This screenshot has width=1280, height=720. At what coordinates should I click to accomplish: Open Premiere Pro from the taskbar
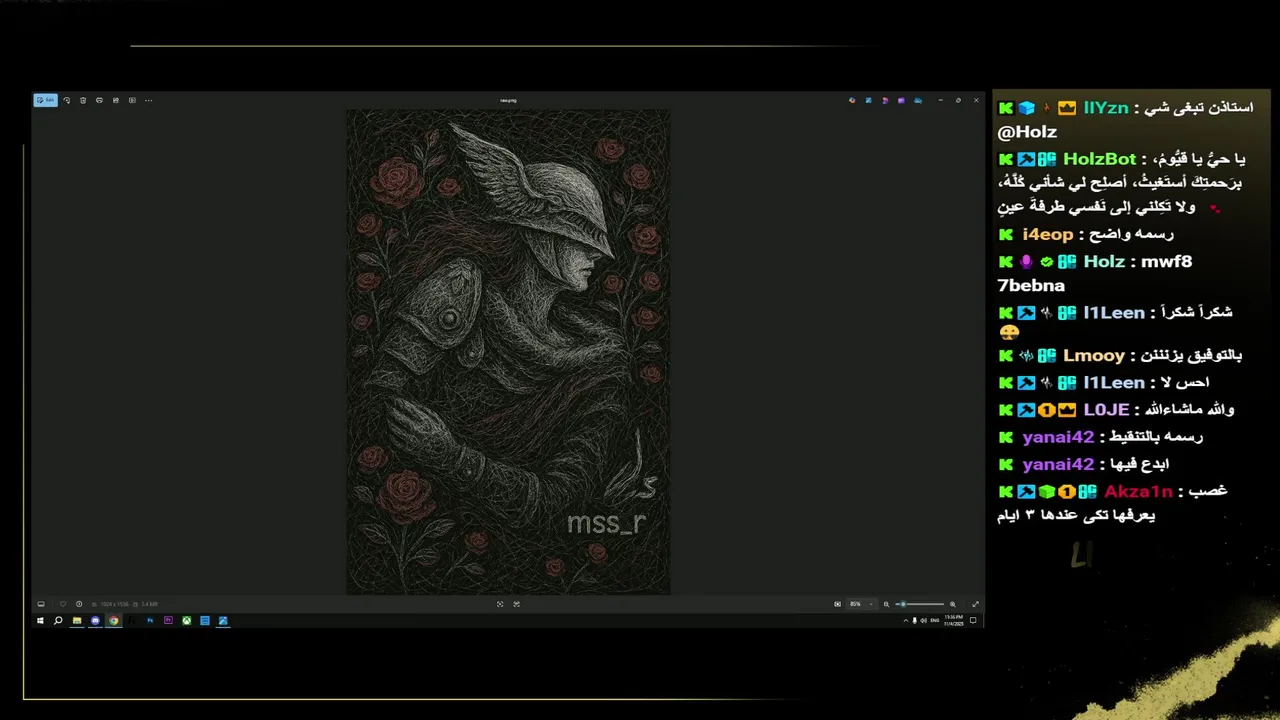tap(168, 620)
